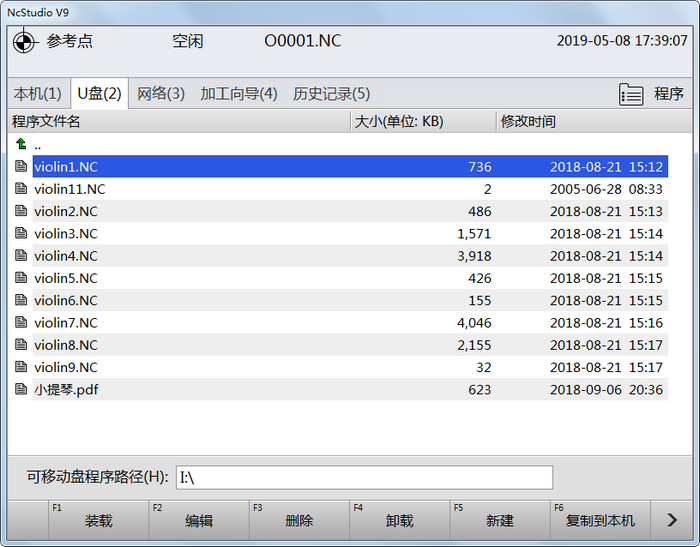Click size value 4,046 of violin7.NC
700x547 pixels.
click(x=474, y=323)
